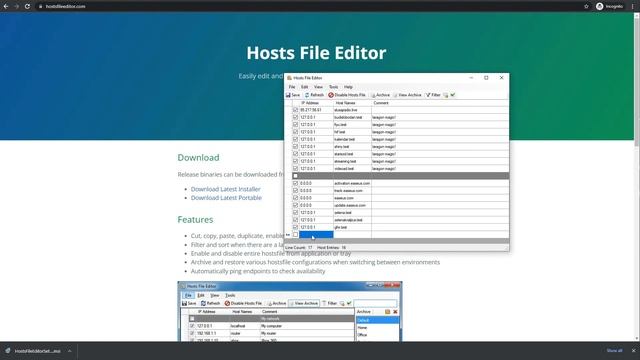Toggle checkbox on the gray separator row

296,176
